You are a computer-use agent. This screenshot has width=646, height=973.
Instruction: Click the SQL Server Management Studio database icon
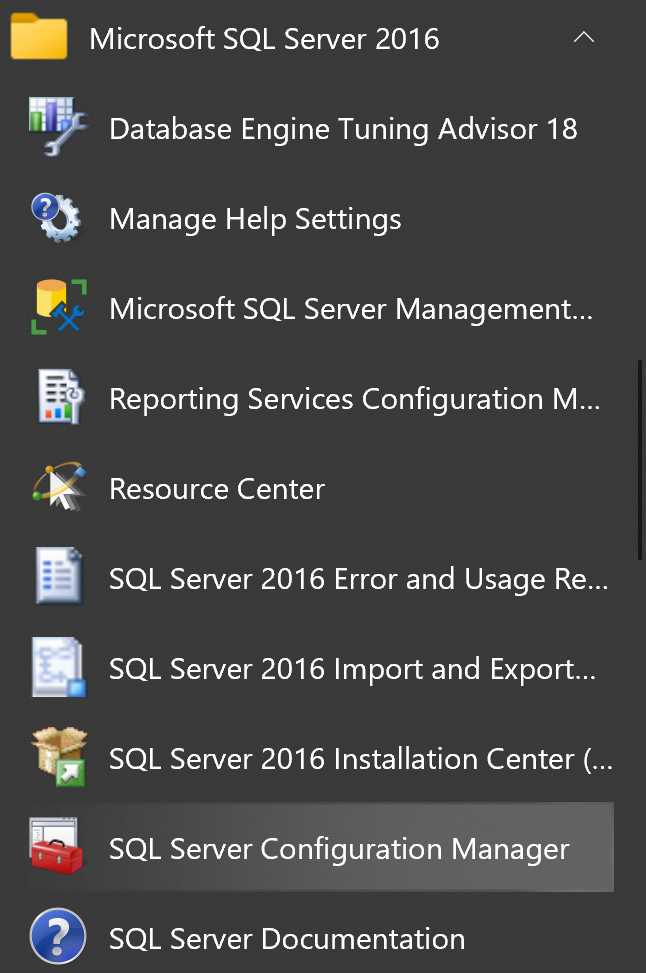click(59, 307)
